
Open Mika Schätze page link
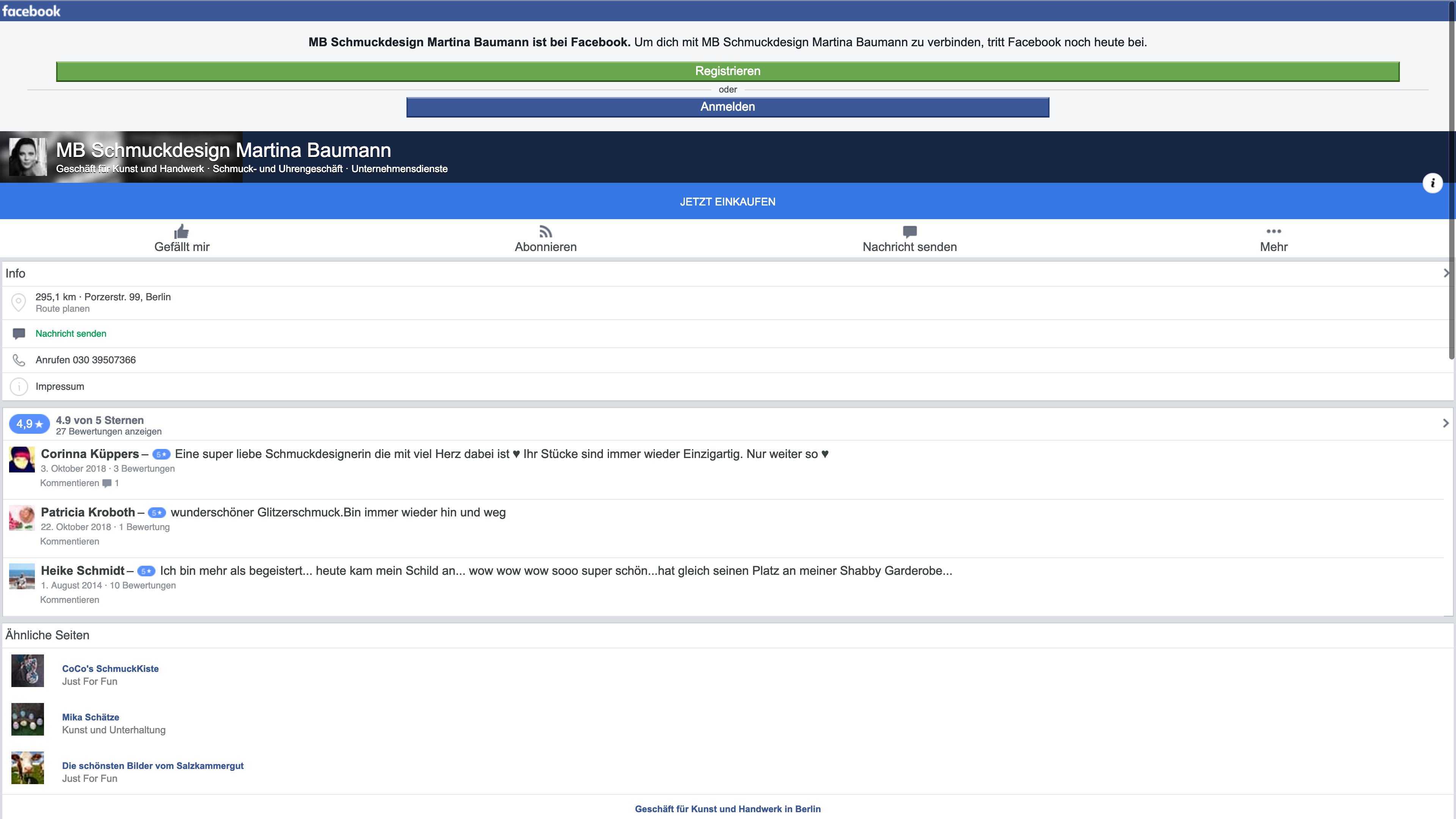coord(91,717)
